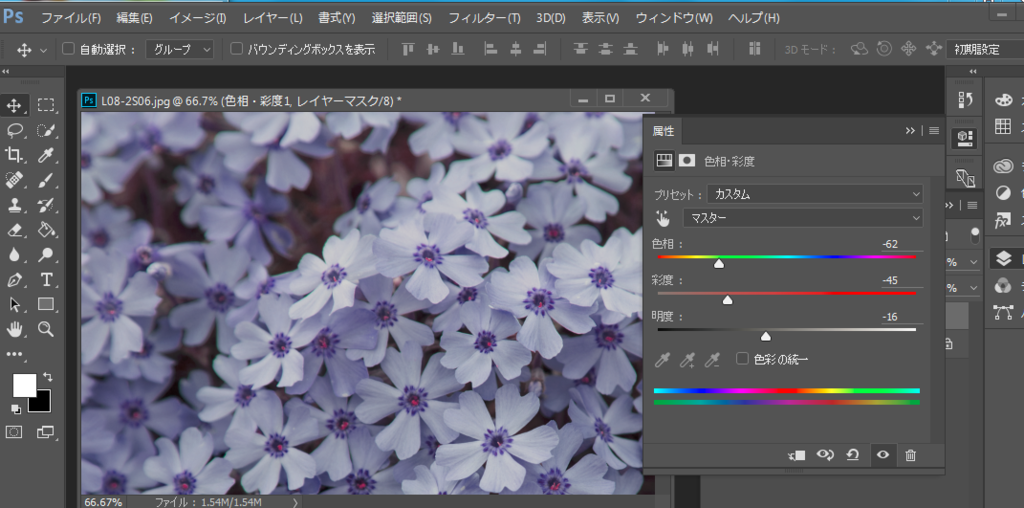
Task: Reset to default foreground and background colors
Action: 16,409
